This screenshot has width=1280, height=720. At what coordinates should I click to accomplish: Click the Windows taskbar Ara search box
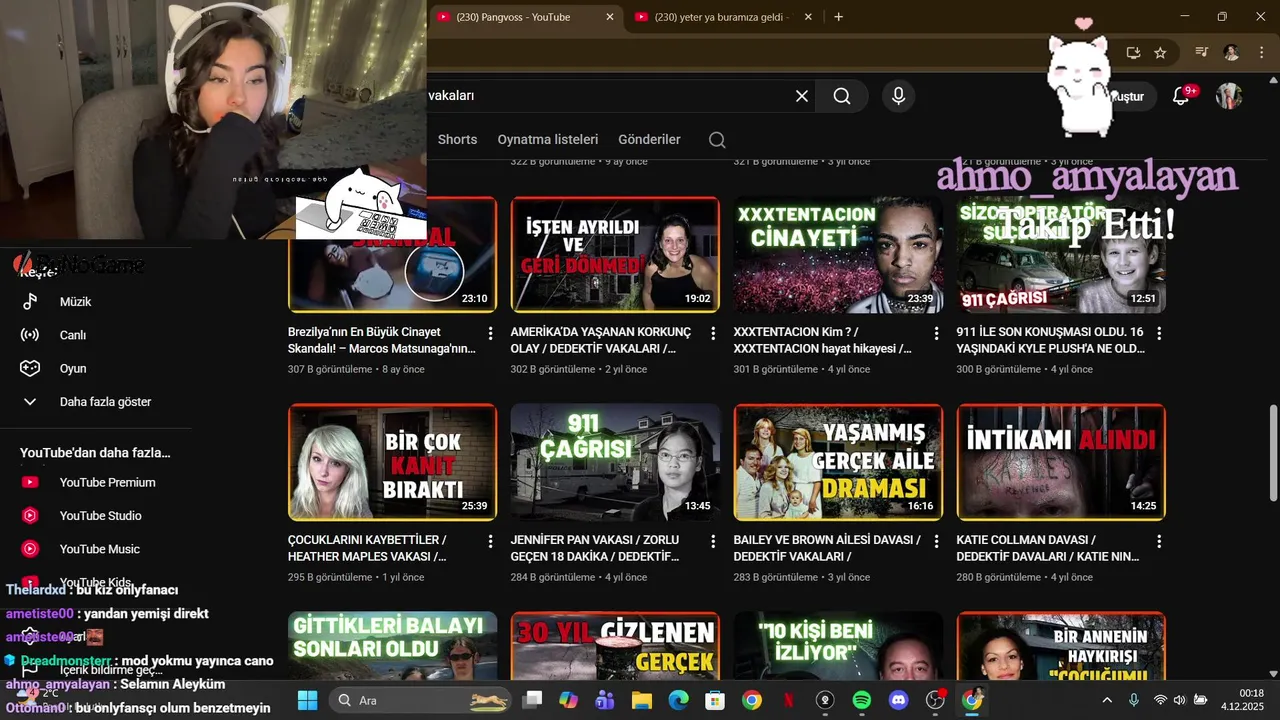(x=420, y=700)
